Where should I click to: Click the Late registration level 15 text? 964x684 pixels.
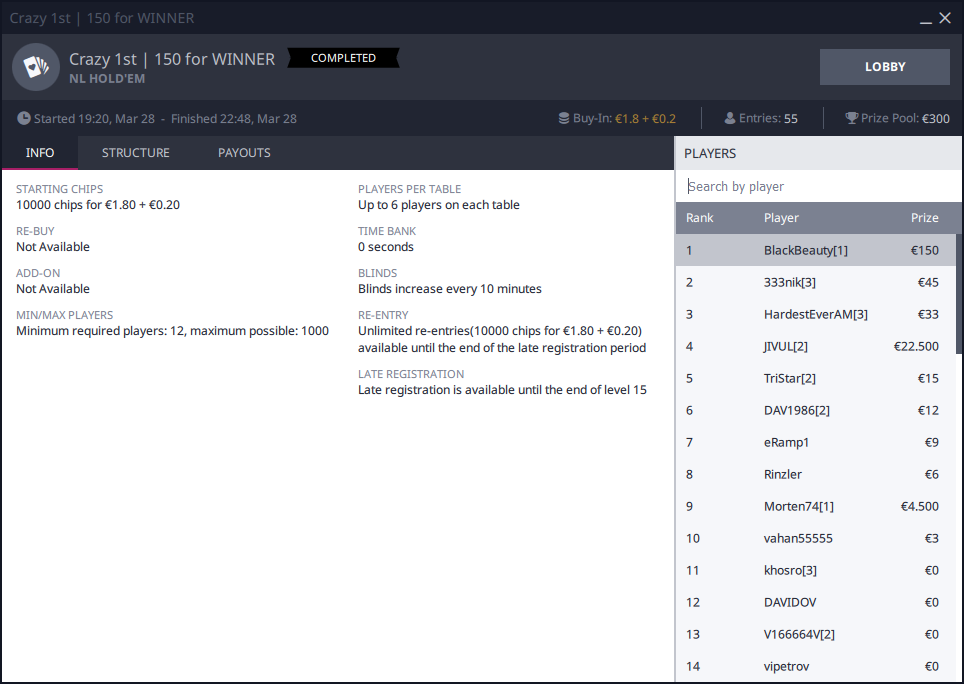click(502, 390)
